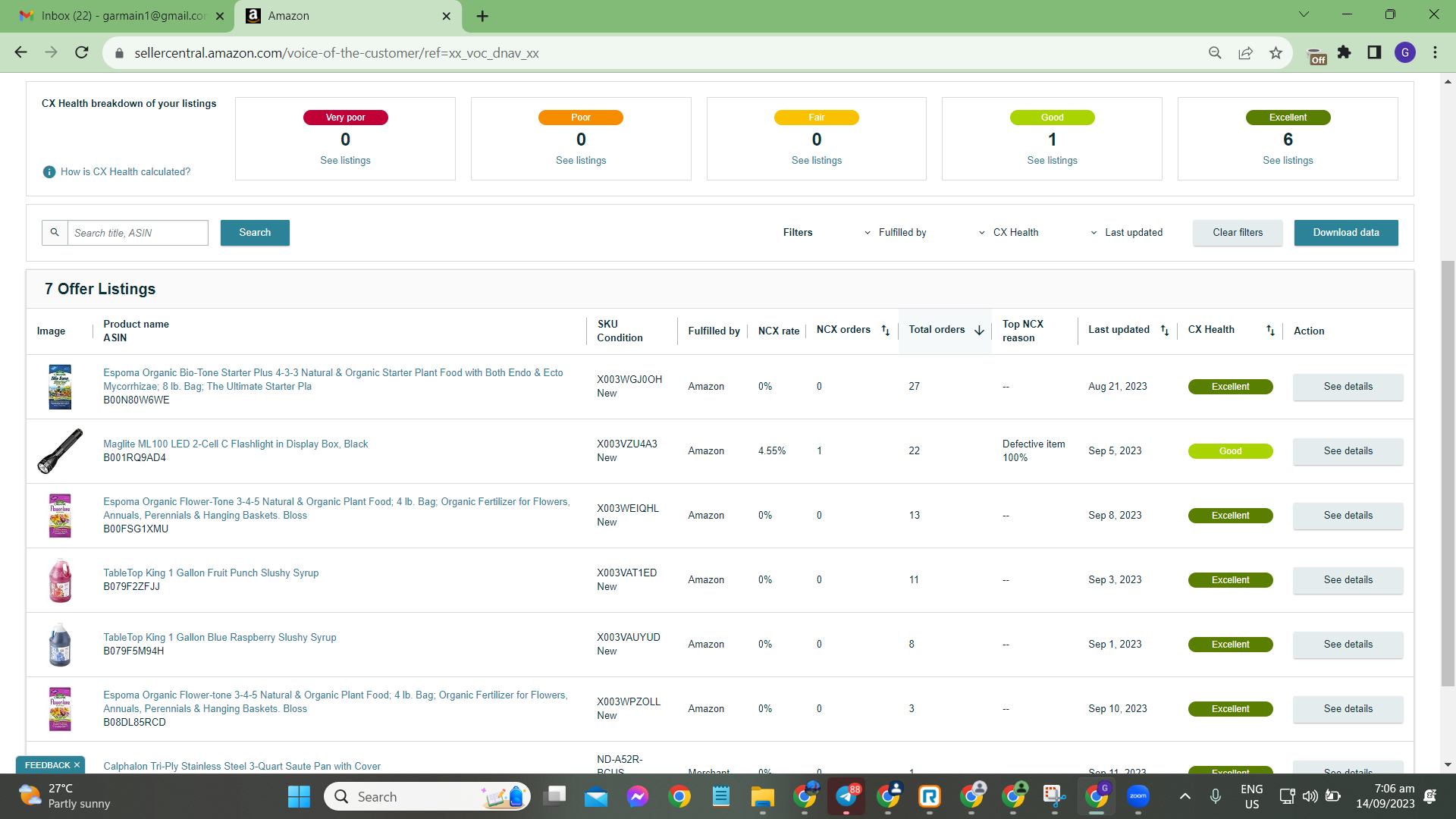Sort listings by CX Health column

1270,331
